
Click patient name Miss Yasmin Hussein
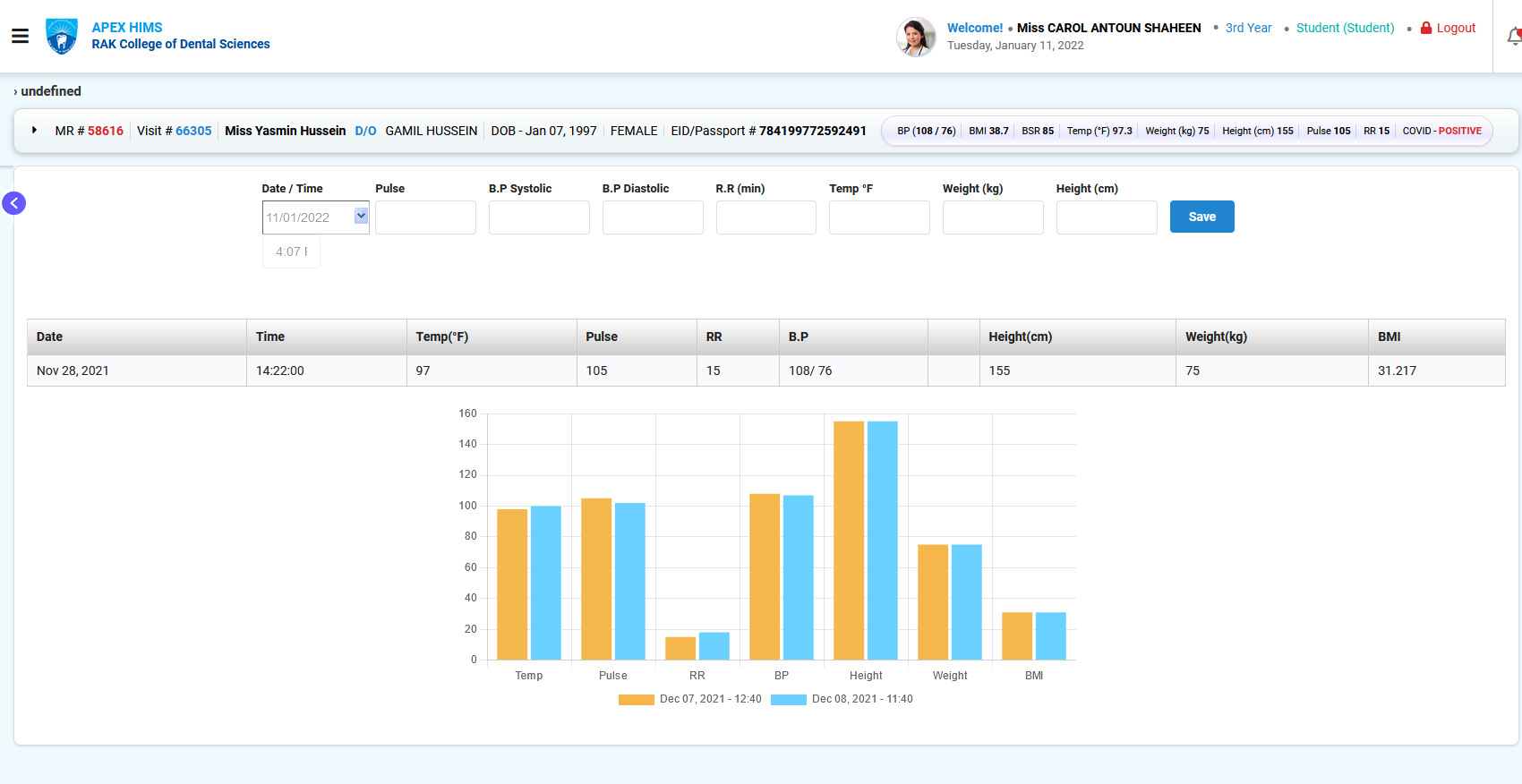(285, 131)
